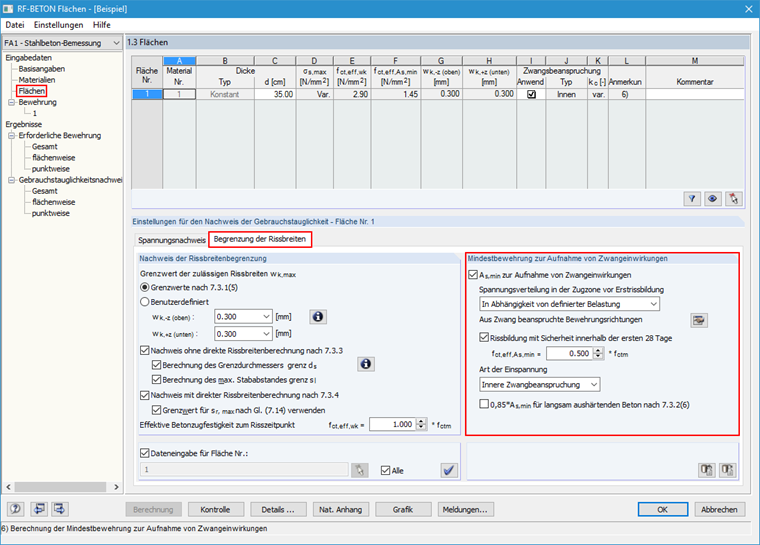760x545 pixels.
Task: Toggle Nachweis mit direkter Rissbreitenberechnung 7.3.4
Action: coord(144,395)
